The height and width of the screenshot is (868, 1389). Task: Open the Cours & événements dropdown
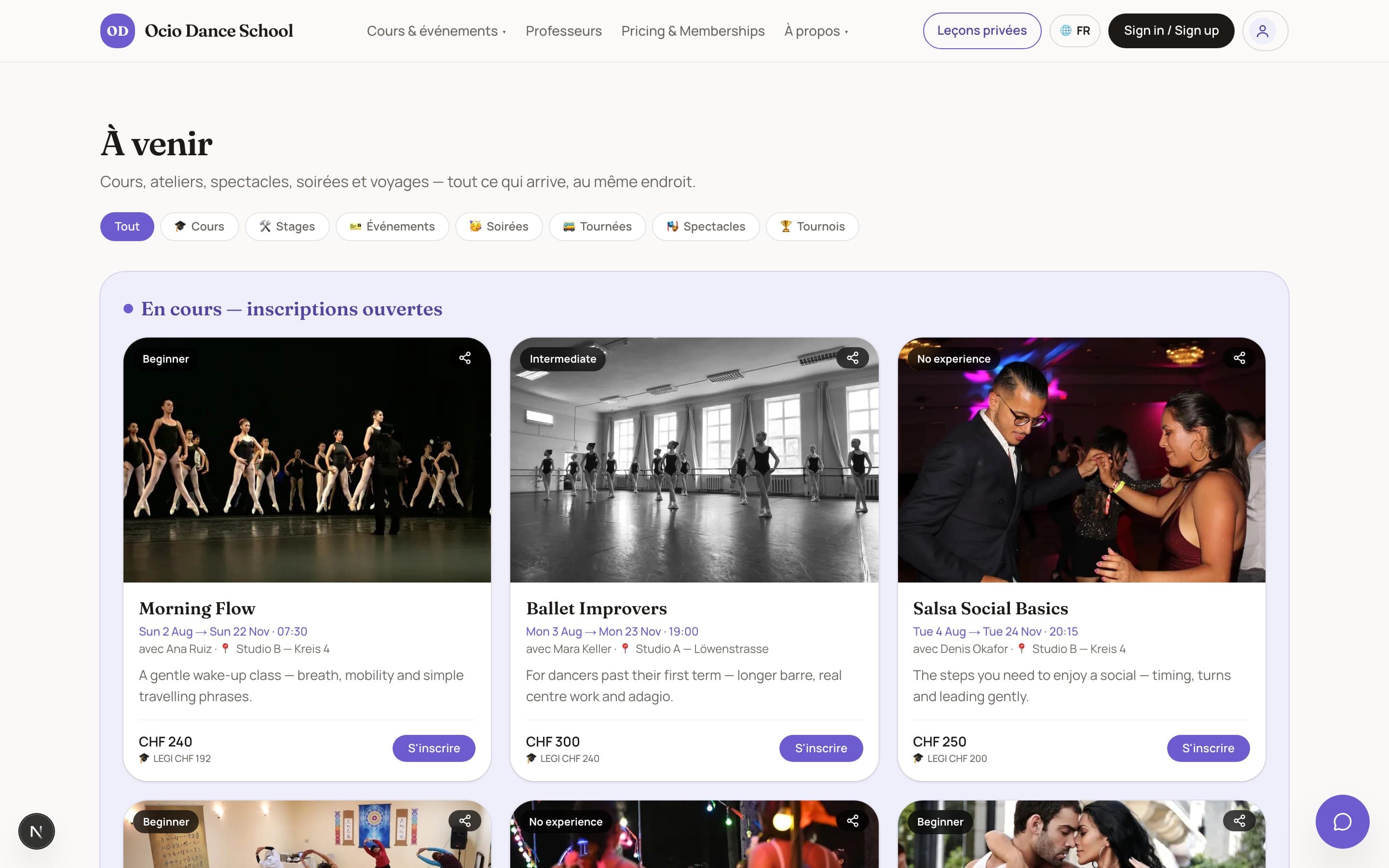(436, 31)
